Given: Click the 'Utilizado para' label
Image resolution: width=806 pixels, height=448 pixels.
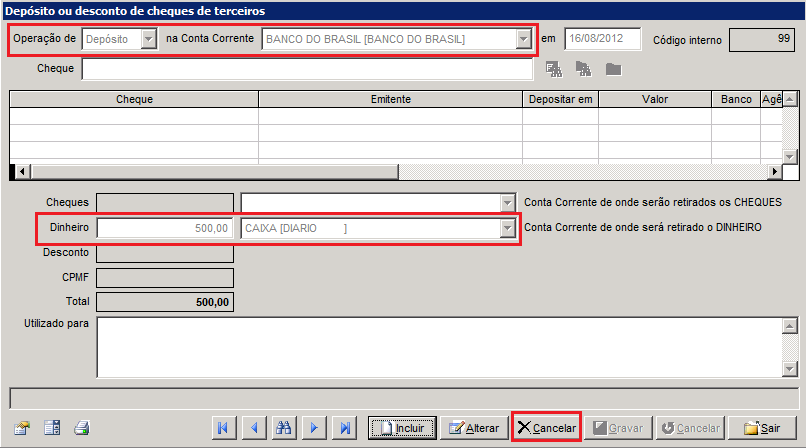Looking at the screenshot, I should pyautogui.click(x=57, y=323).
